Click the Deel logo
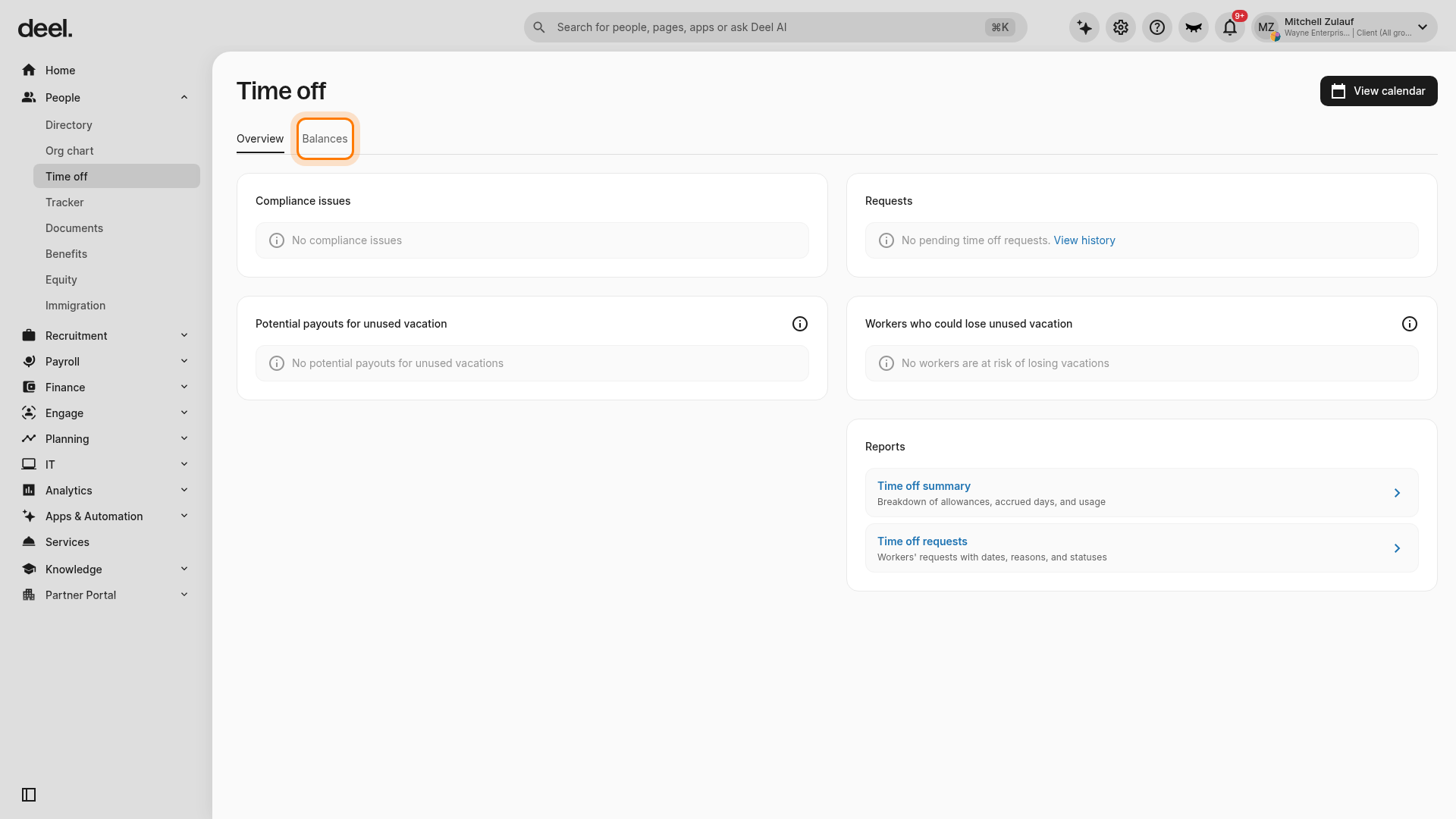1456x819 pixels. click(x=45, y=29)
